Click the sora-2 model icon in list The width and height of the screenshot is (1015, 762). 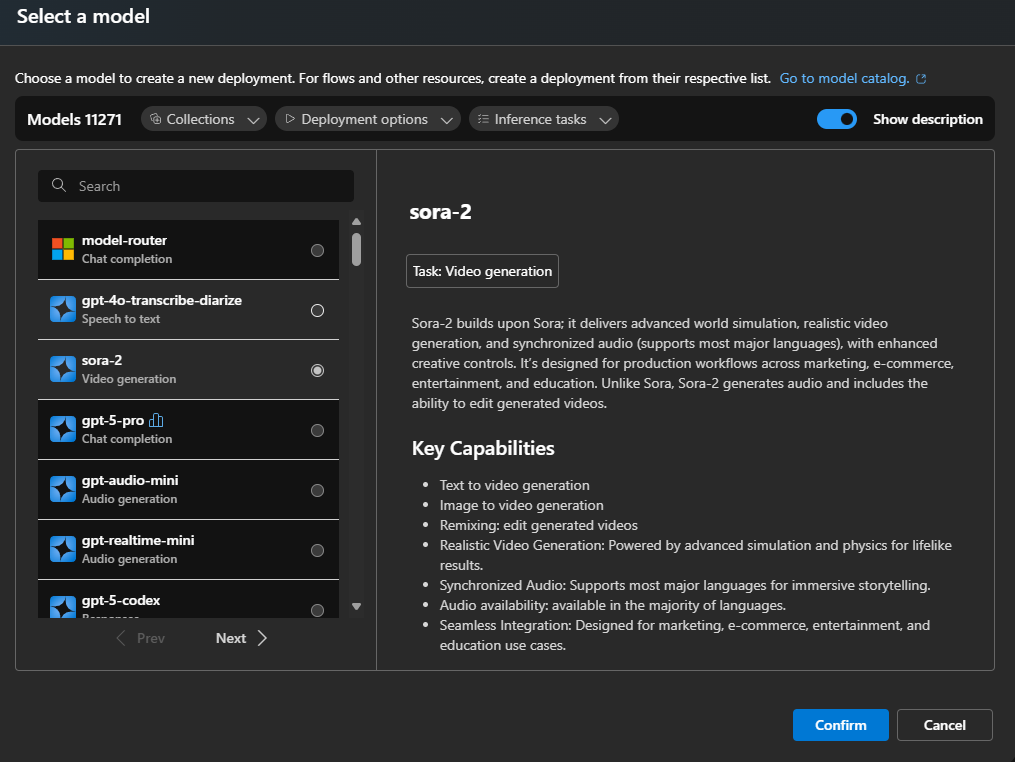click(63, 369)
